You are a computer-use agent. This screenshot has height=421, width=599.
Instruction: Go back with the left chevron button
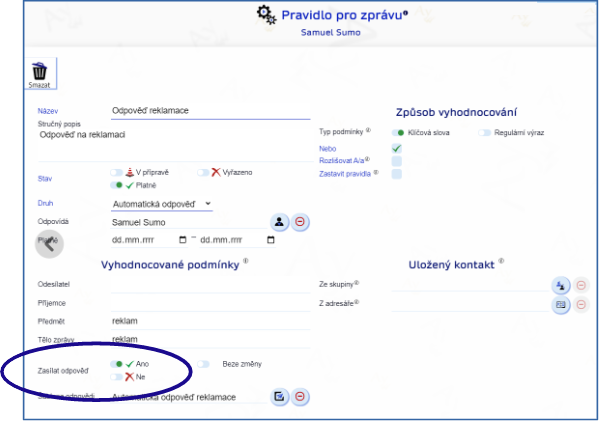[49, 244]
